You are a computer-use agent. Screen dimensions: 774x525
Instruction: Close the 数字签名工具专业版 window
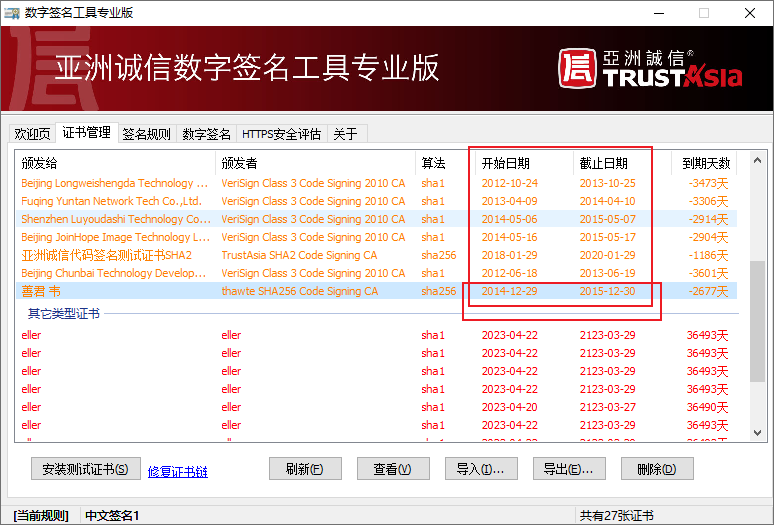pyautogui.click(x=750, y=13)
